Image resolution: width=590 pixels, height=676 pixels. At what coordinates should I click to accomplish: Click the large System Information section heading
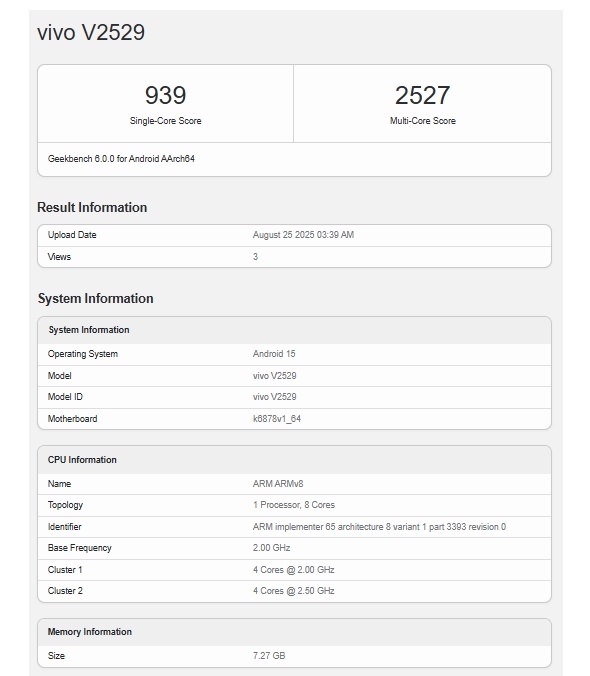coord(95,298)
